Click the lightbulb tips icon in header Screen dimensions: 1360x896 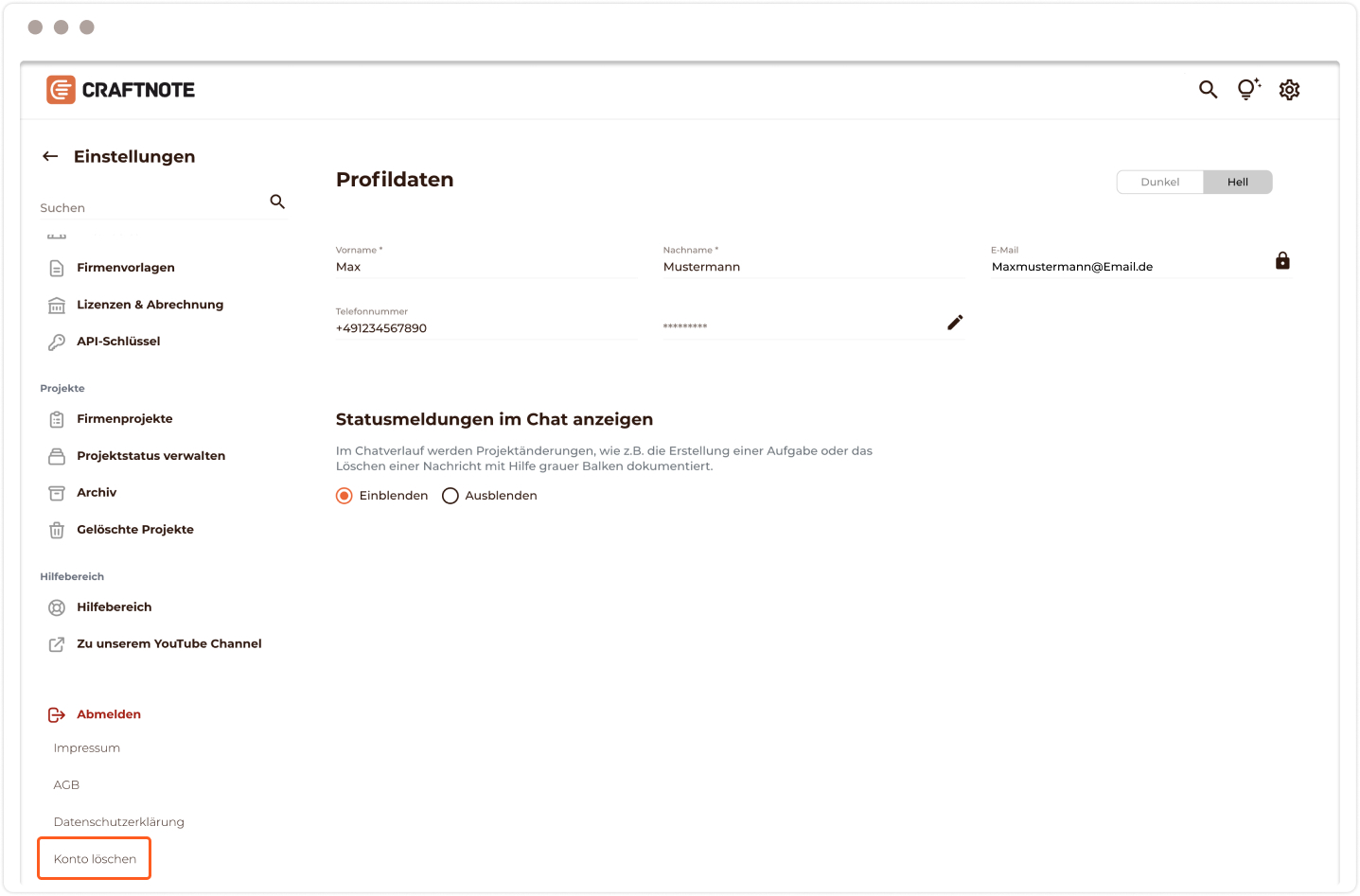coord(1248,89)
